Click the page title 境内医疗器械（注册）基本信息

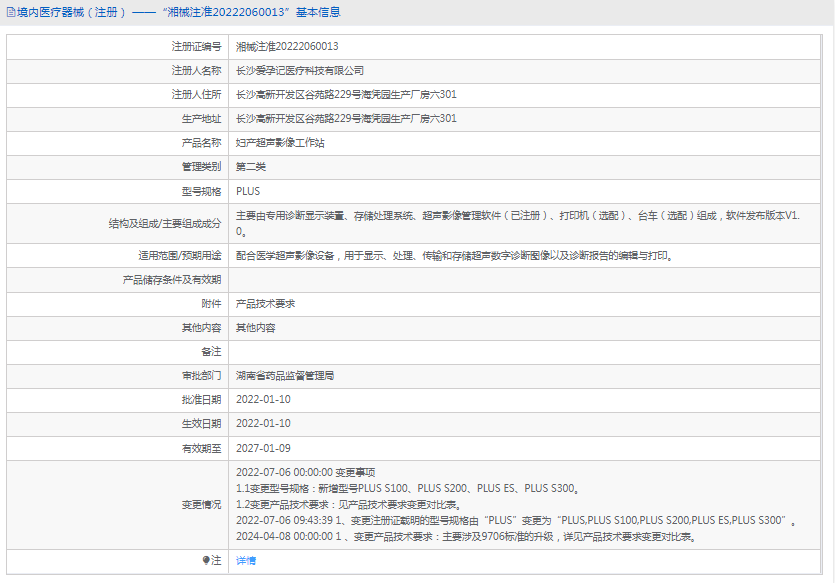pyautogui.click(x=178, y=12)
